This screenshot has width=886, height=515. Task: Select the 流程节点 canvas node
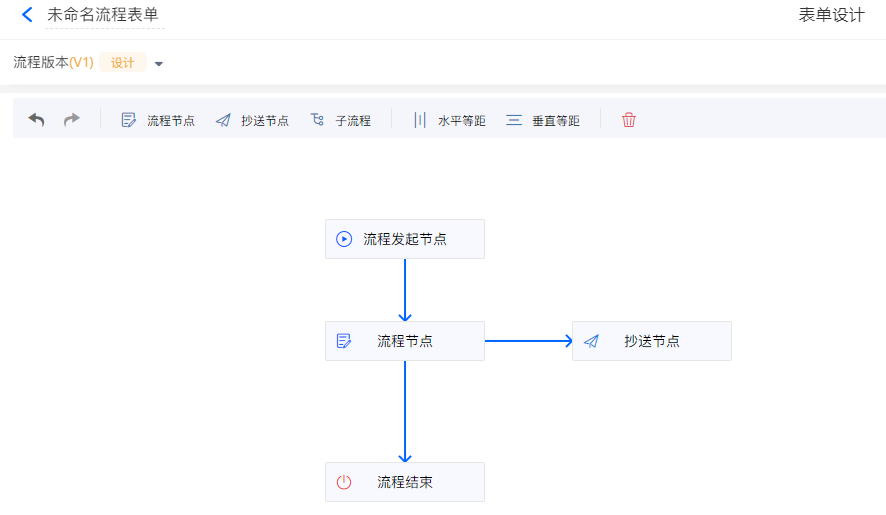(405, 341)
